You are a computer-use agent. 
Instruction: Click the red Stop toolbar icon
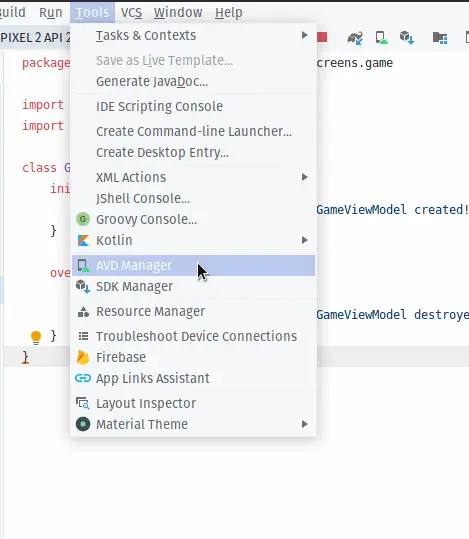click(x=322, y=37)
